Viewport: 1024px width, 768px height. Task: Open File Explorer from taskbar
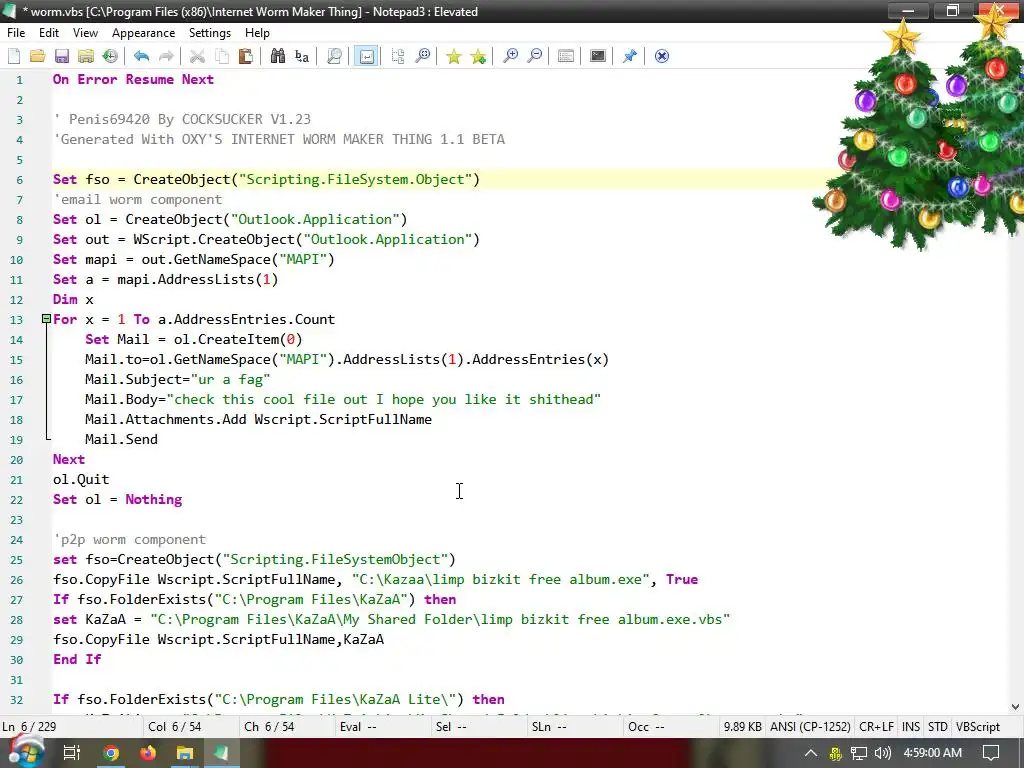(185, 753)
